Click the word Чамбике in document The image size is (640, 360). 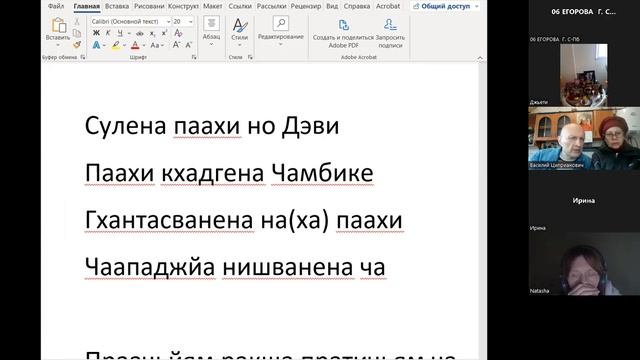click(x=322, y=173)
